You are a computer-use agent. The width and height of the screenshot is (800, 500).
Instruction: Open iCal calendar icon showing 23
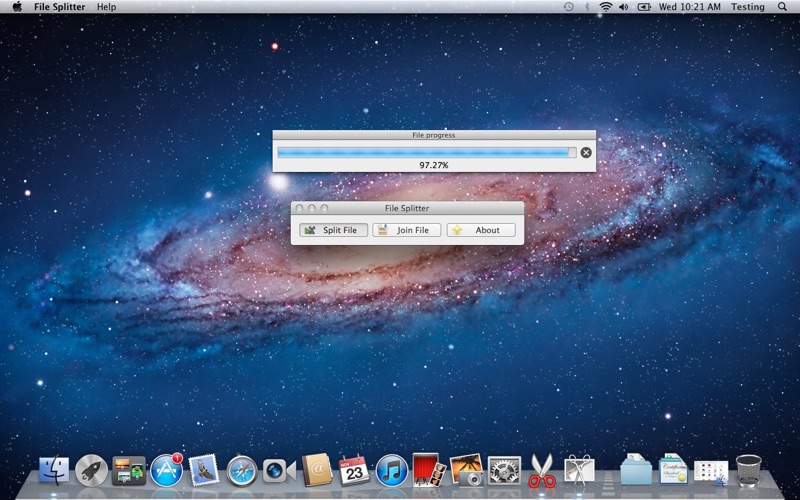[x=354, y=470]
